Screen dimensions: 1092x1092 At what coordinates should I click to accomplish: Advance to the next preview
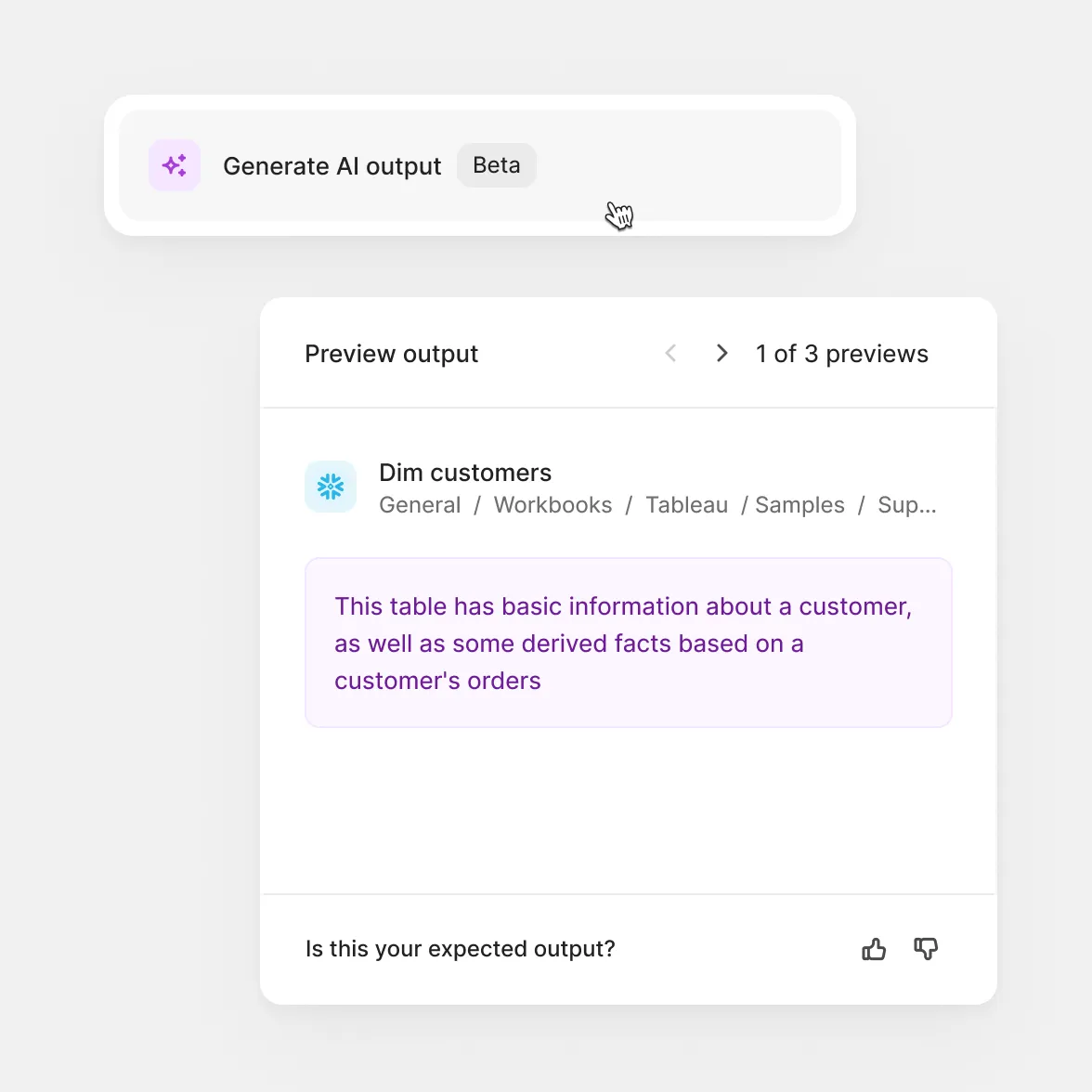pyautogui.click(x=722, y=353)
